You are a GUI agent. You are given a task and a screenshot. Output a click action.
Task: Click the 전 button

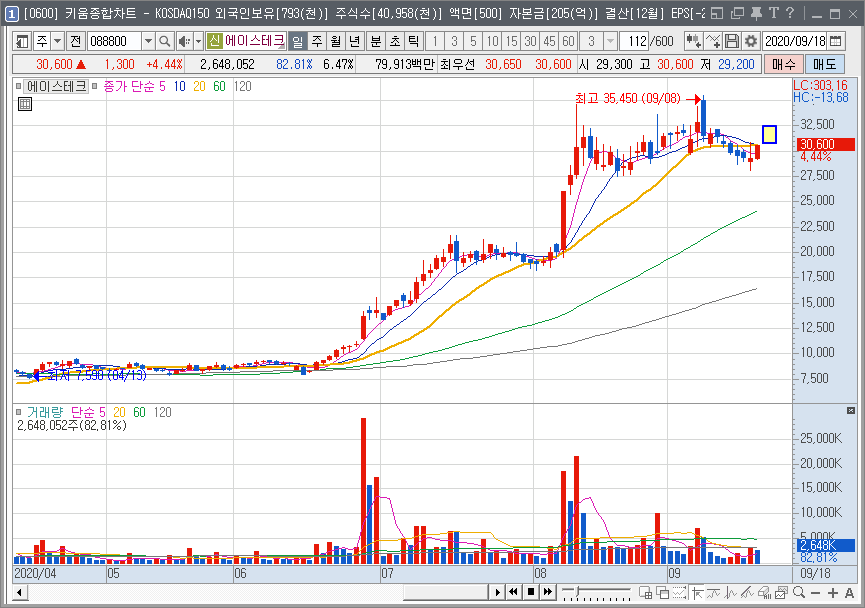click(x=76, y=41)
